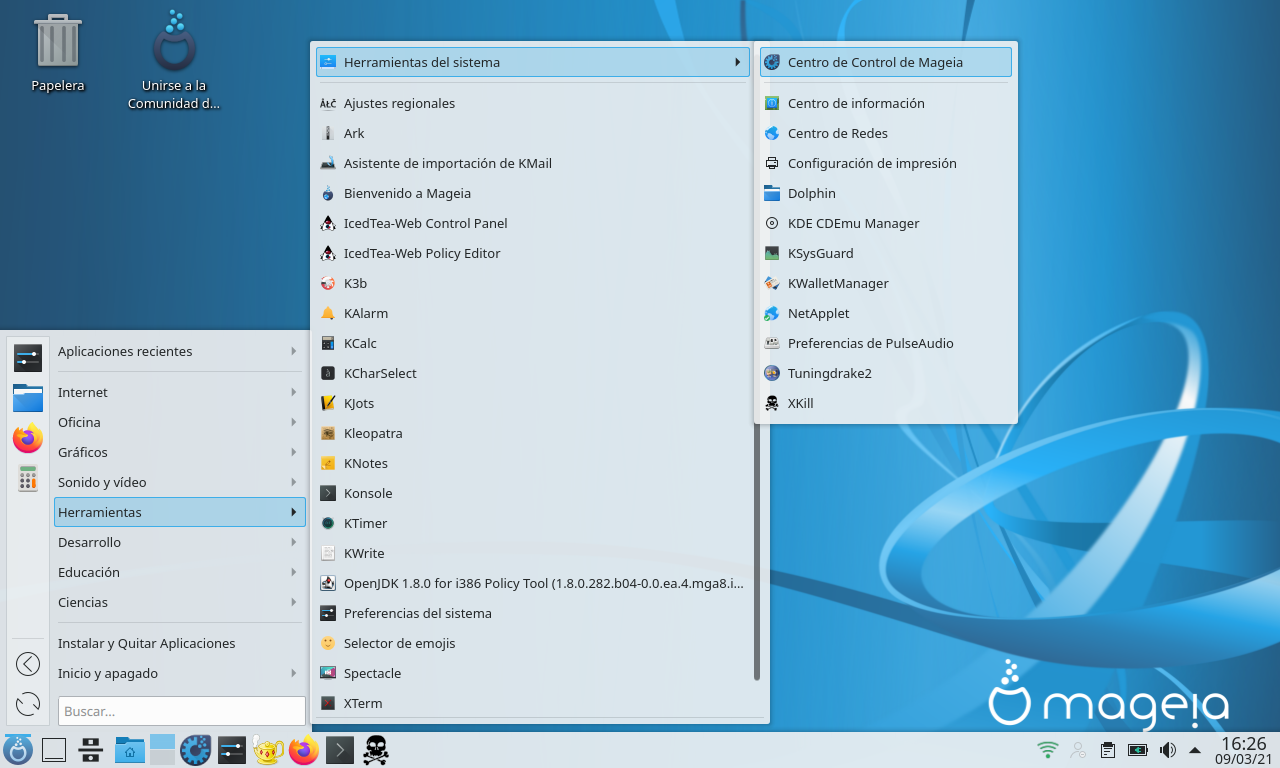Open Centro de Redes
The width and height of the screenshot is (1280, 768).
[x=885, y=133]
